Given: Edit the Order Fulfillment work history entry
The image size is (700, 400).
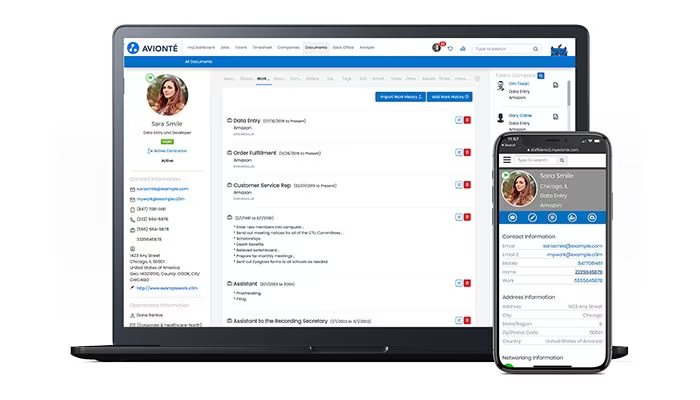Looking at the screenshot, I should (x=458, y=153).
